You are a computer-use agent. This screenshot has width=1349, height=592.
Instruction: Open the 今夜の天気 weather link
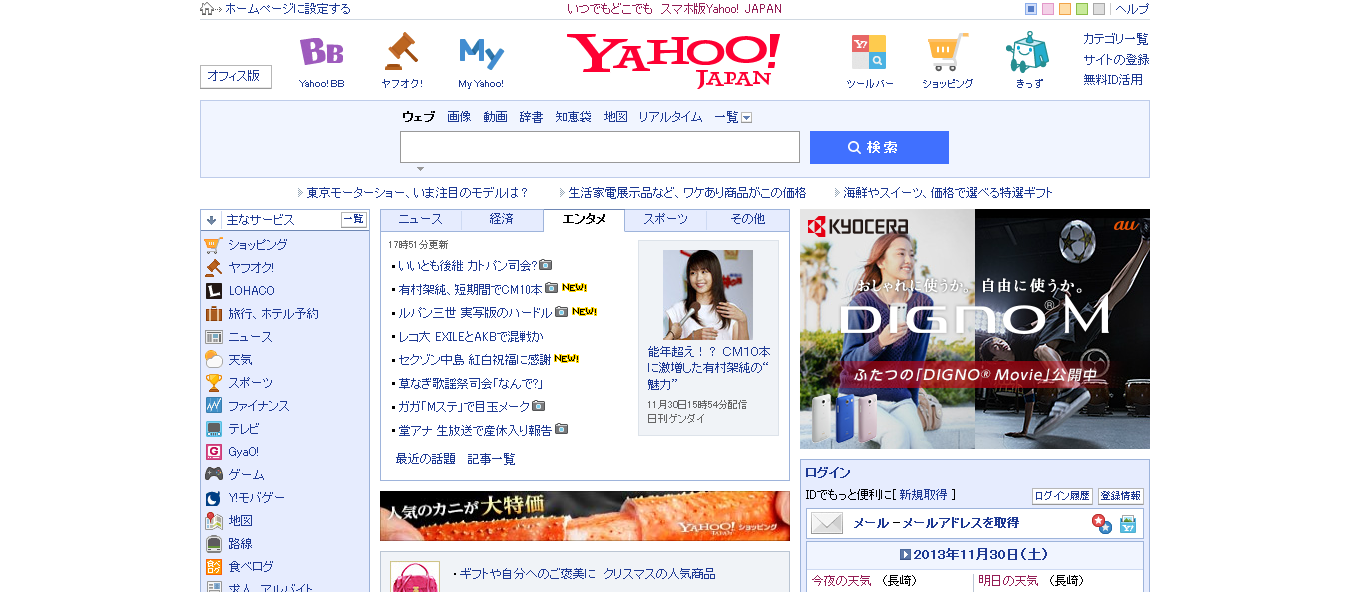point(841,581)
